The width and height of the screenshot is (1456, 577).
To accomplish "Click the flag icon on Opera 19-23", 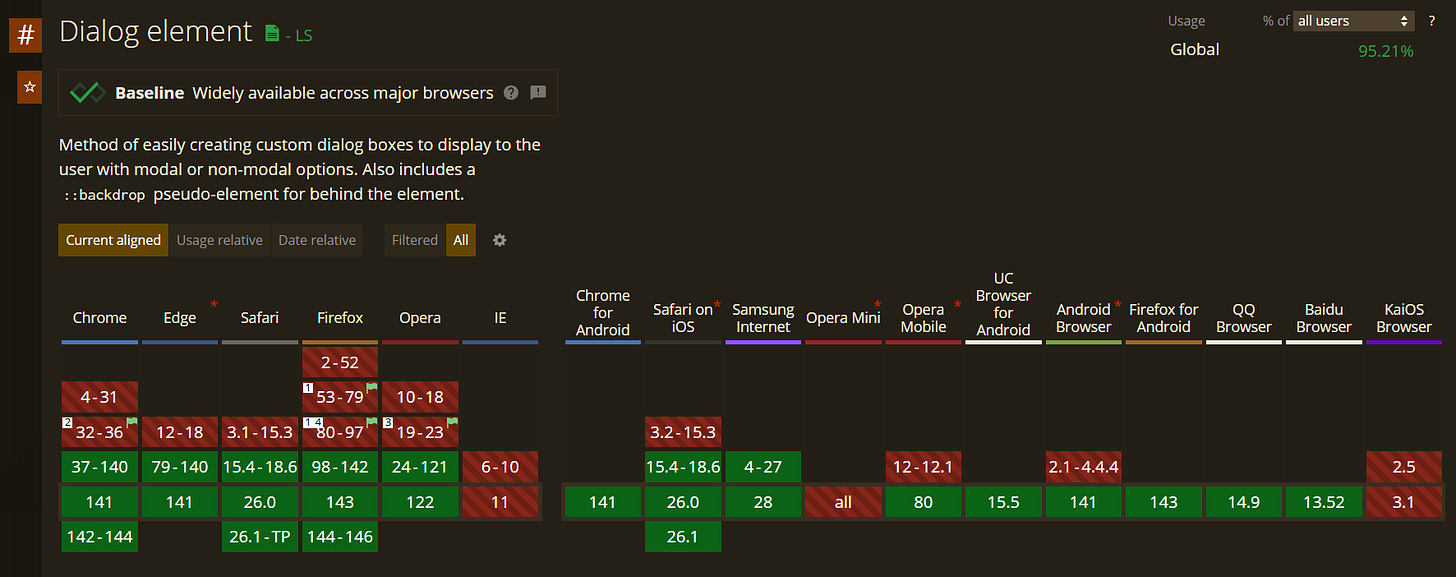I will click(x=451, y=424).
